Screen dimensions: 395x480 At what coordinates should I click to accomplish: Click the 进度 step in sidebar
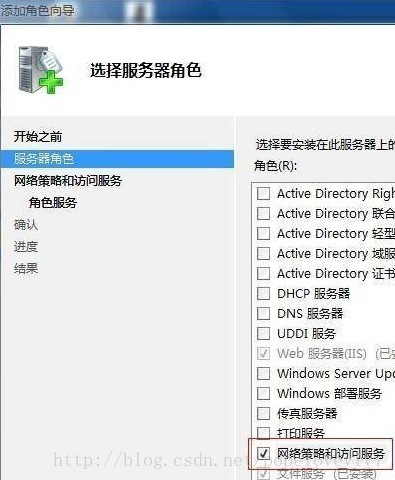[26, 247]
